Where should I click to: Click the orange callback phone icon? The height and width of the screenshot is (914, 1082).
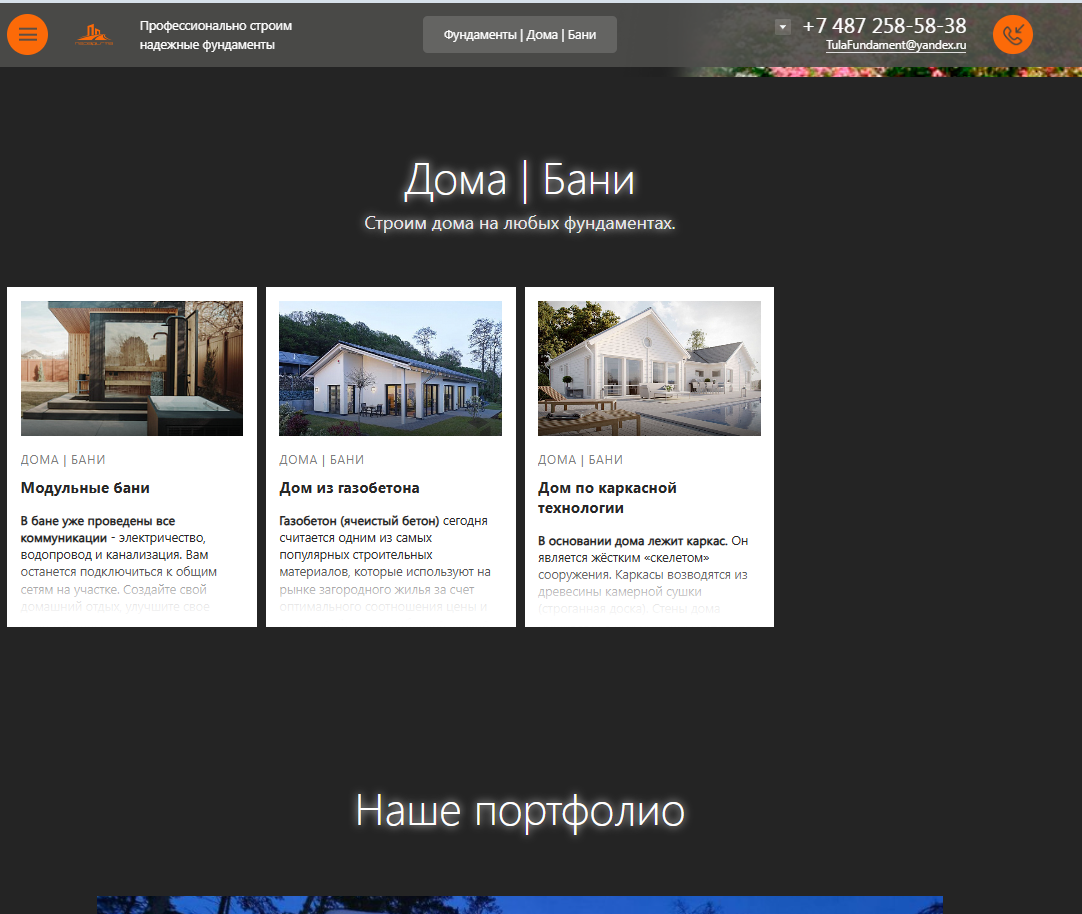point(1012,35)
